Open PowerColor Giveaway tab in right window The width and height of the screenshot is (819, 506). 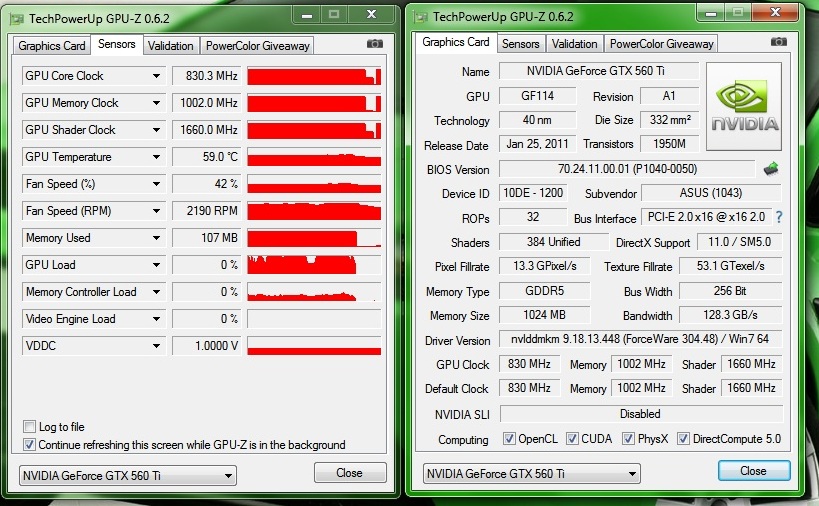661,44
